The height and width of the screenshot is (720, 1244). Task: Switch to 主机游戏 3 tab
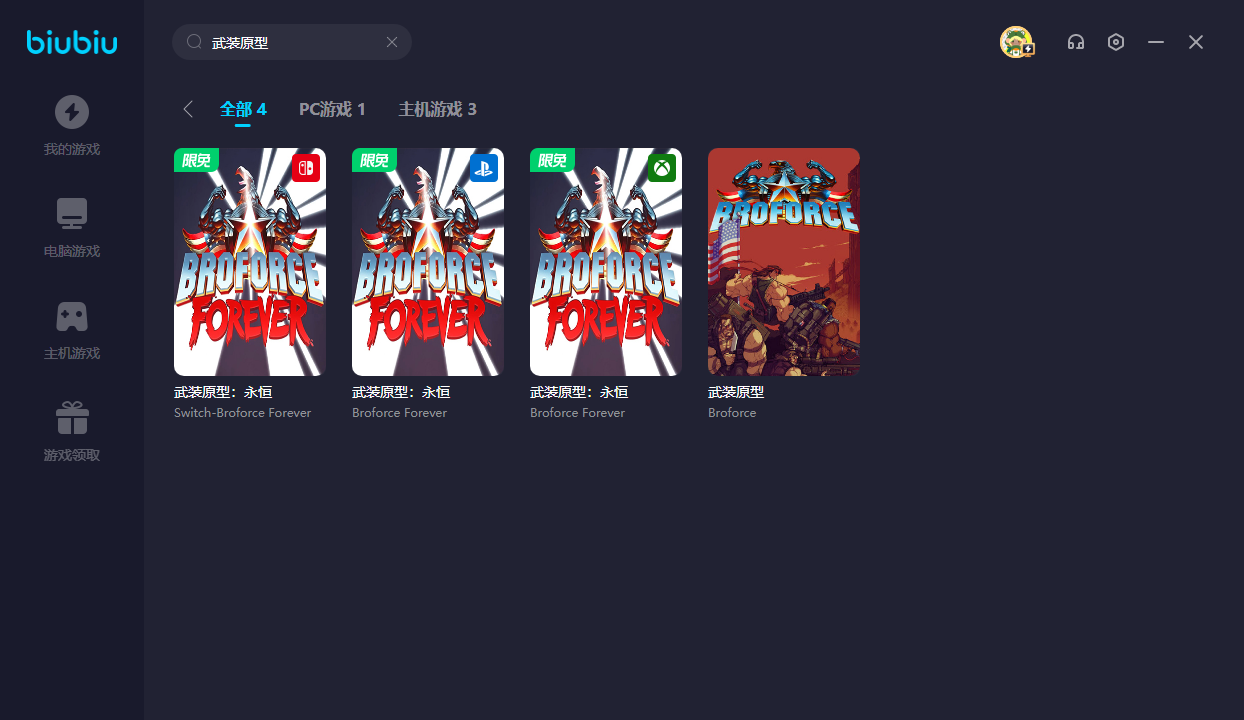click(437, 109)
